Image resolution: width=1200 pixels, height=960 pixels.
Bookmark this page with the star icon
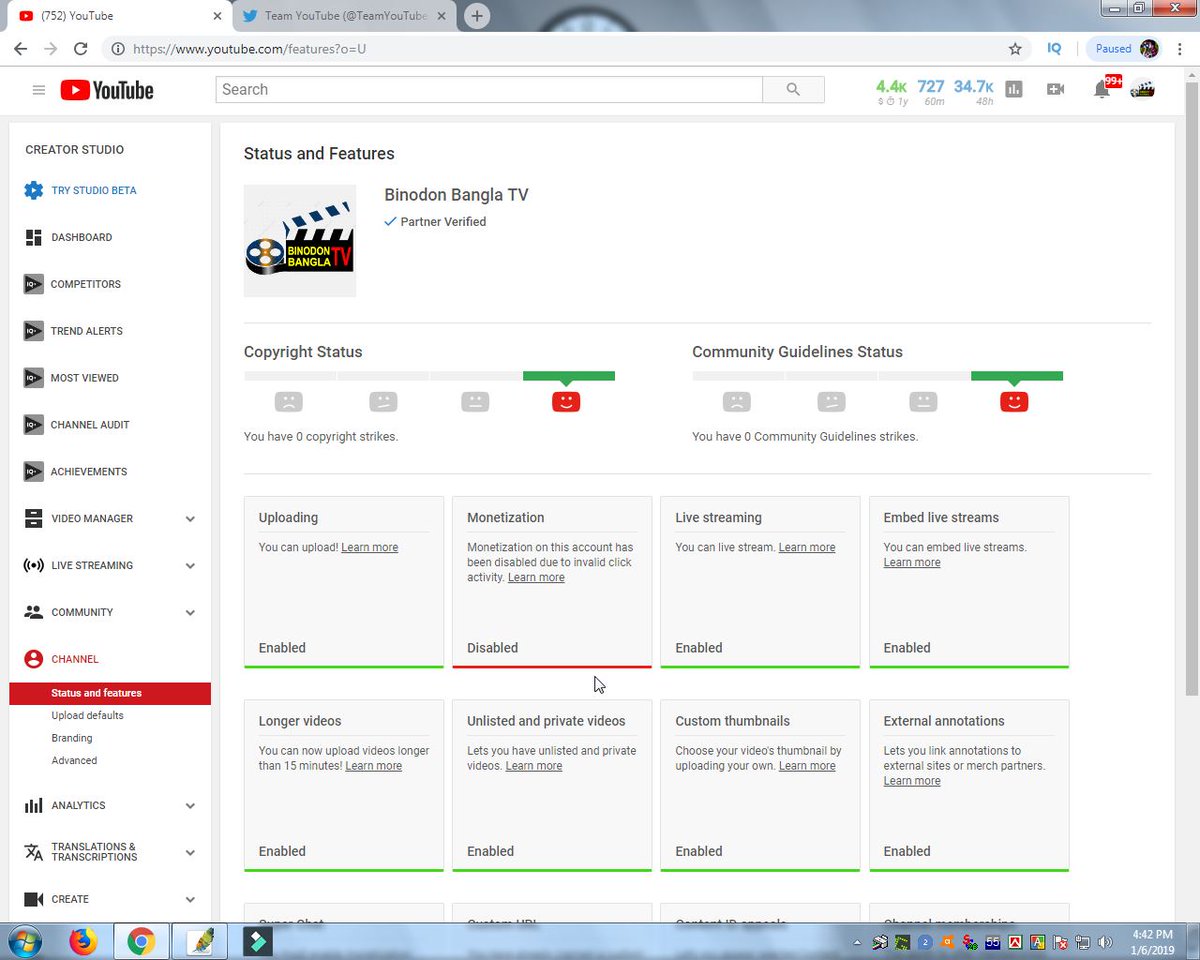point(1015,48)
